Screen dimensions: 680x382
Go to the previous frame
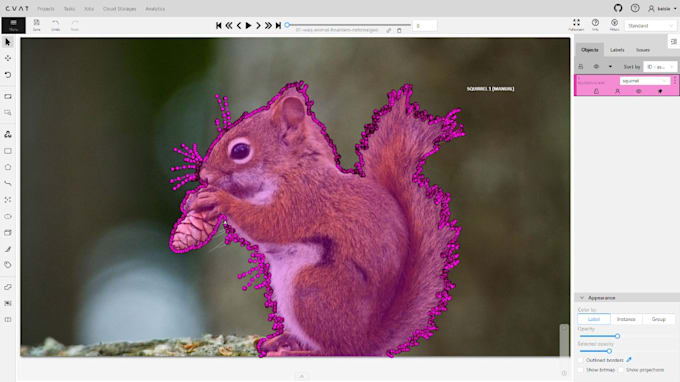[x=239, y=26]
